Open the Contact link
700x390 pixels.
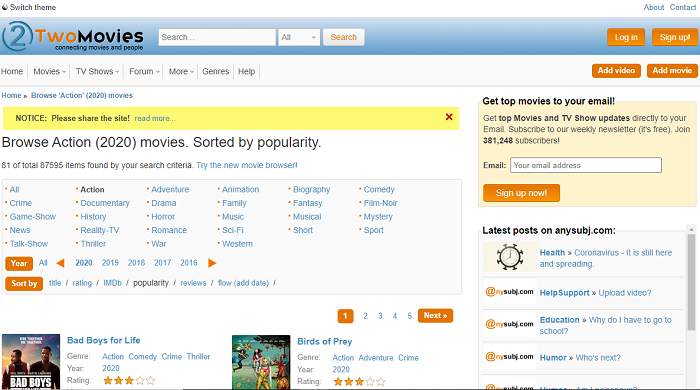coord(683,7)
